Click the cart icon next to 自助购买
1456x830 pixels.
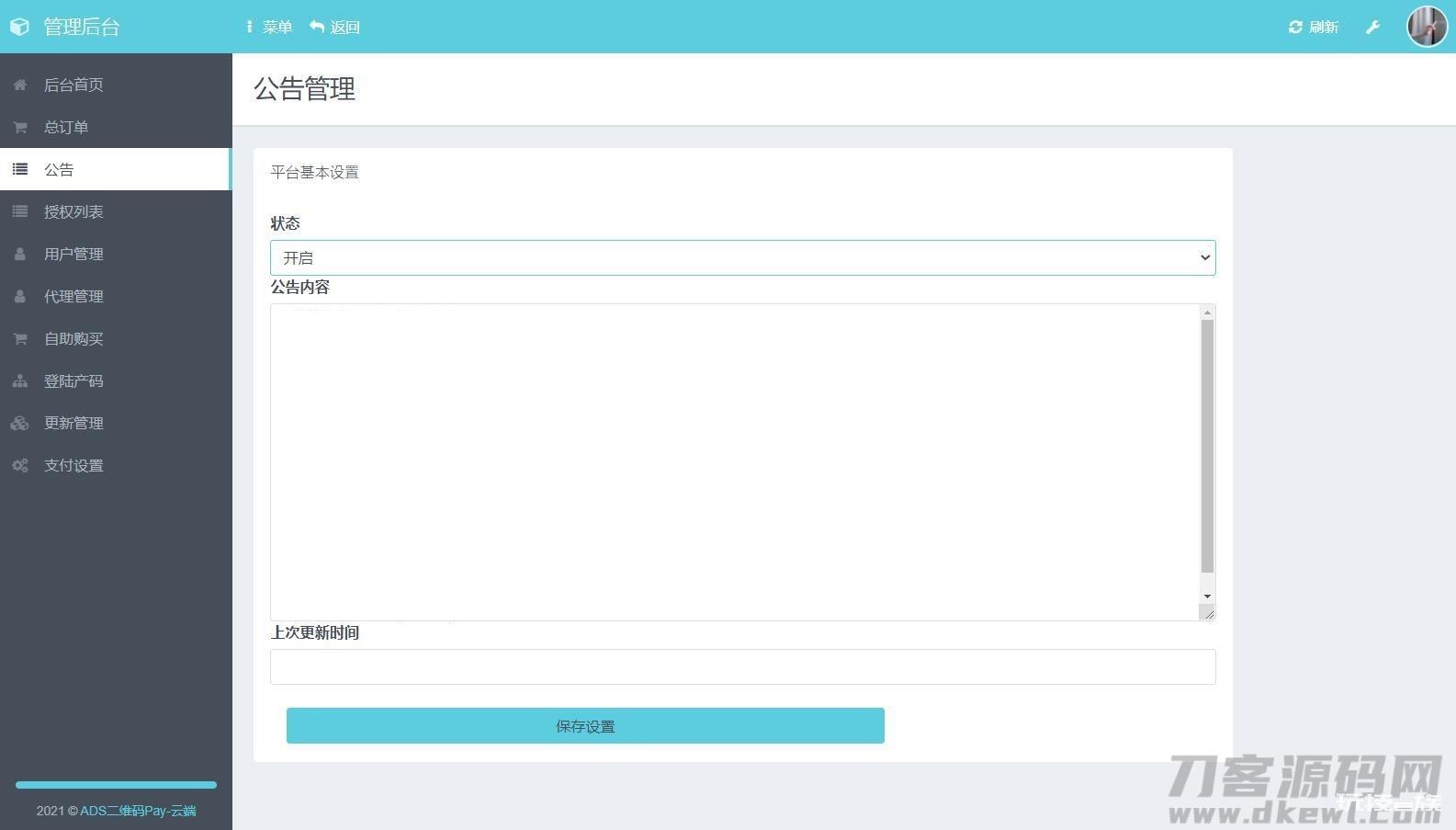pyautogui.click(x=19, y=338)
